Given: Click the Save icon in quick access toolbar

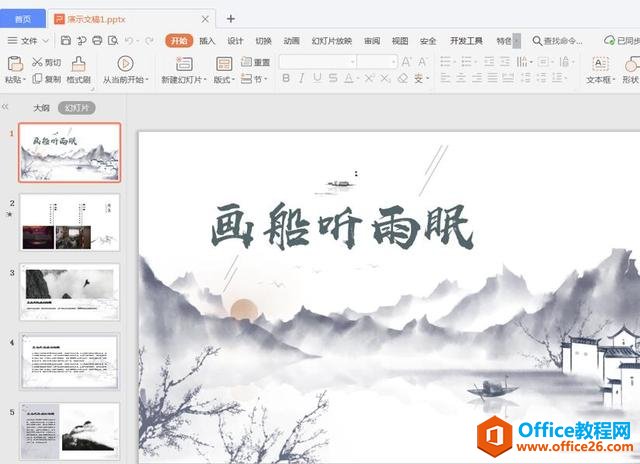Looking at the screenshot, I should (x=66, y=40).
